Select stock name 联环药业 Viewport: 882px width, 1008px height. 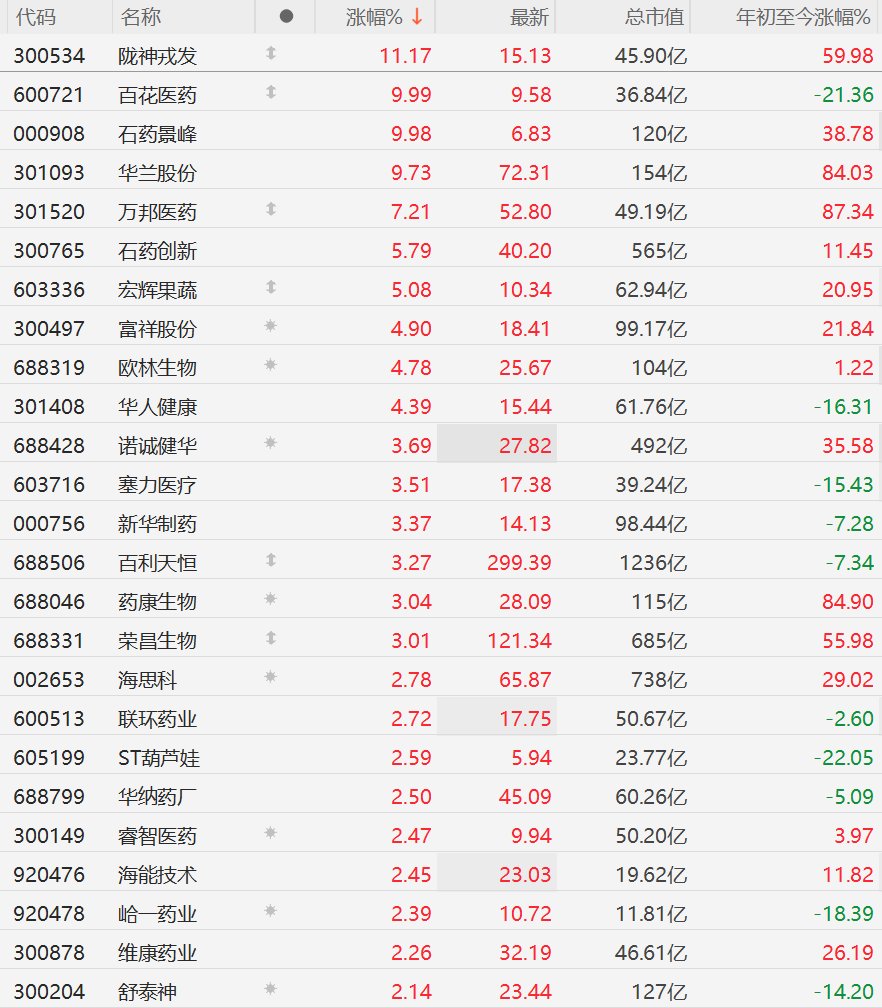pos(158,719)
